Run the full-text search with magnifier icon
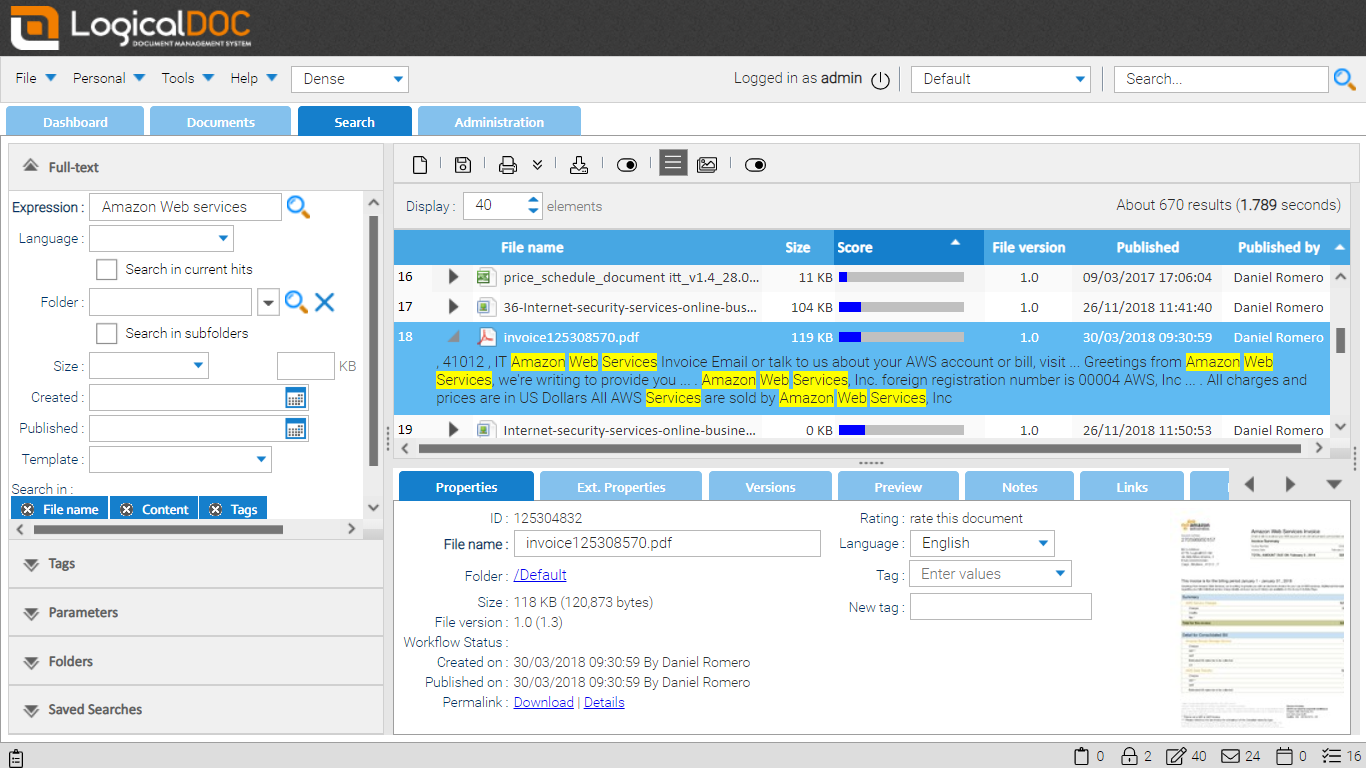 pos(298,206)
